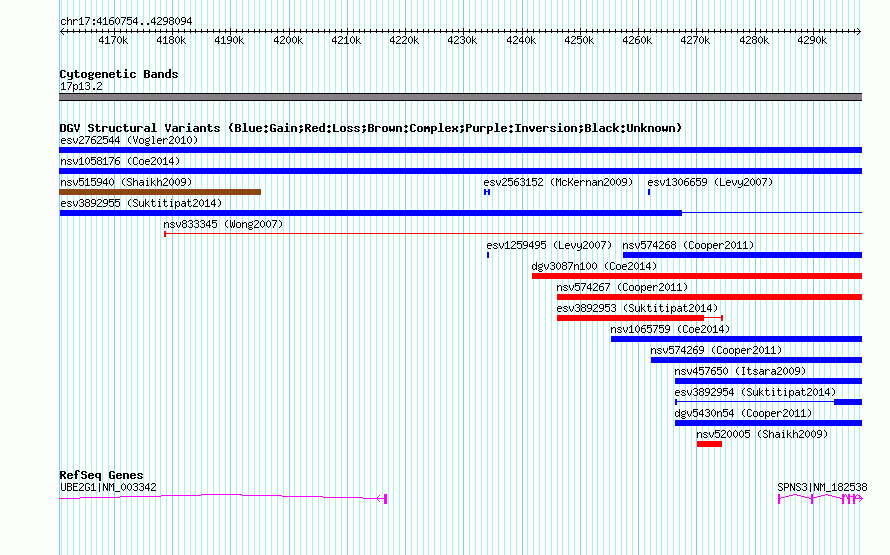This screenshot has height=555, width=890.
Task: Open the esv2762544 (Vogler2010) label
Action: tap(129, 140)
